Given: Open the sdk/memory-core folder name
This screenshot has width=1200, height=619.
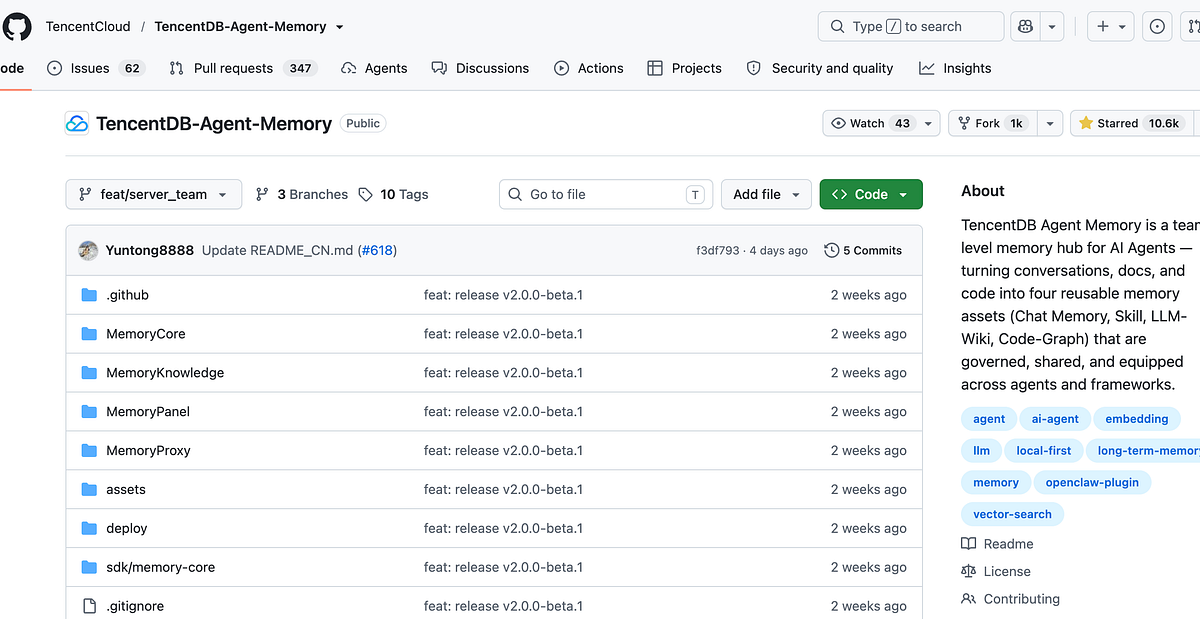Looking at the screenshot, I should (160, 568).
